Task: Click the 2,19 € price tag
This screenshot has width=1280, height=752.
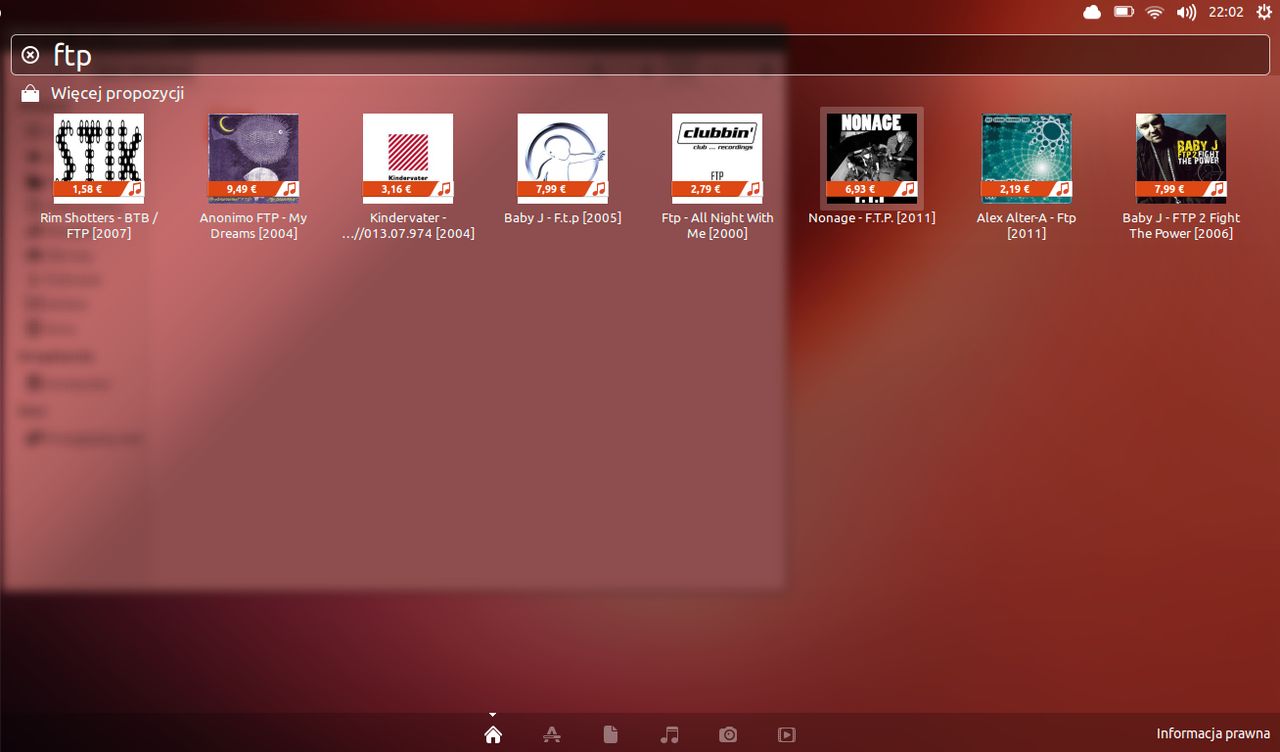Action: click(1015, 188)
